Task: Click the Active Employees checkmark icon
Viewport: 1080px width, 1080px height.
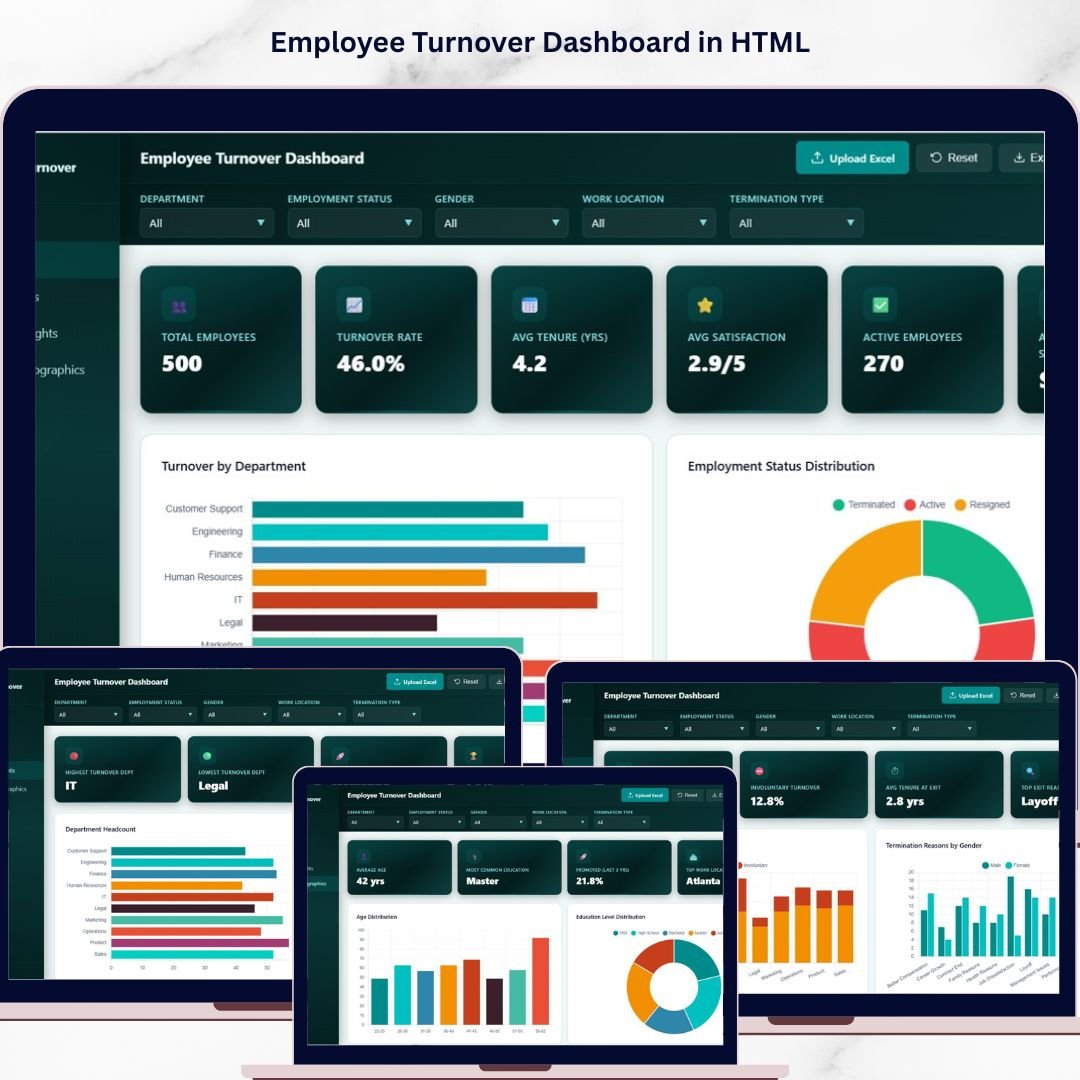Action: coord(880,305)
